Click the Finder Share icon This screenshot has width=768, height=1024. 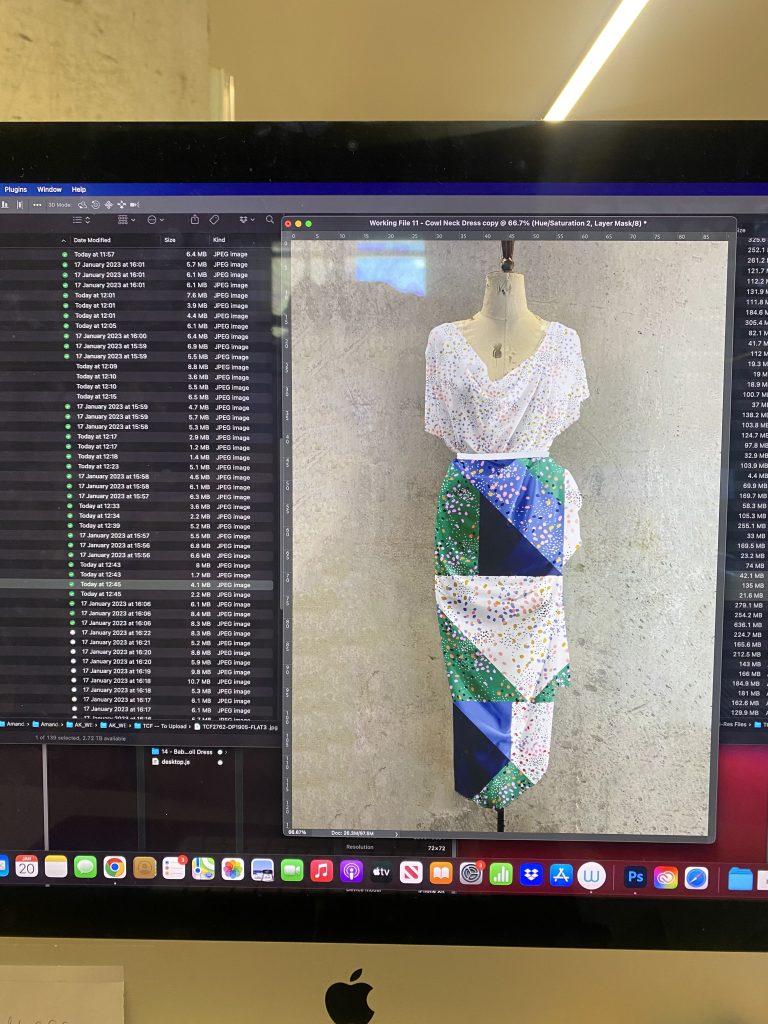tap(195, 220)
